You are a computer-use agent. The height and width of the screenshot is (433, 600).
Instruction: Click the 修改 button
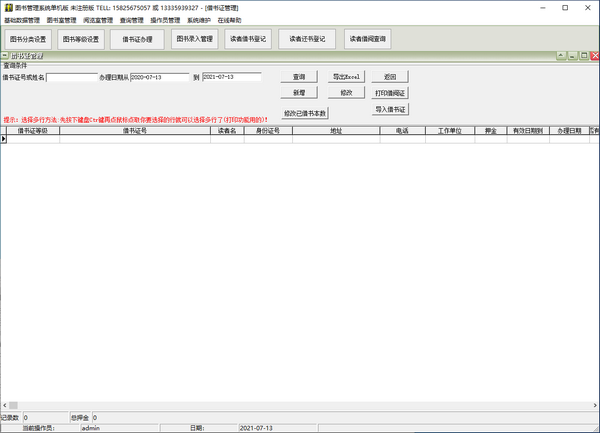pyautogui.click(x=346, y=93)
